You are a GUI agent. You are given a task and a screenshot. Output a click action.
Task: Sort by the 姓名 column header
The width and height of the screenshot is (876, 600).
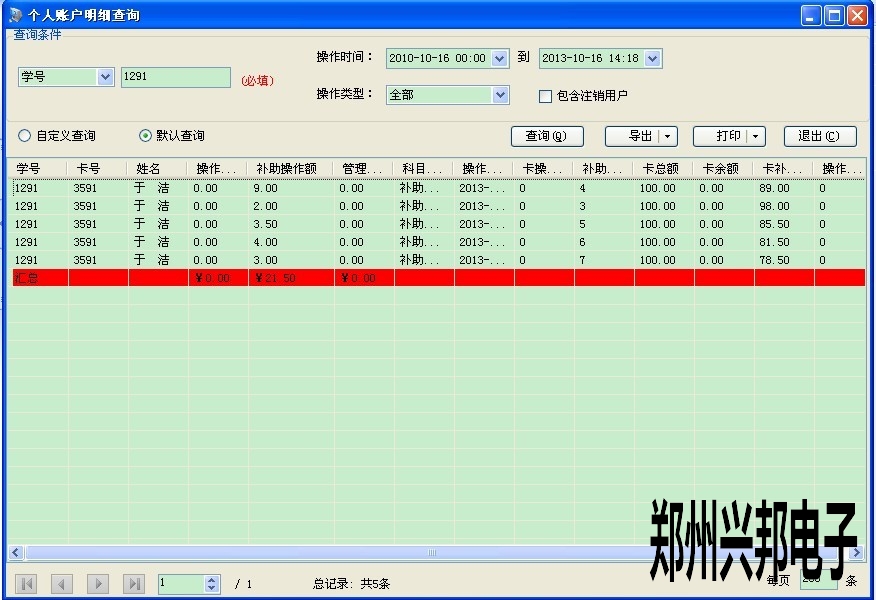[157, 169]
